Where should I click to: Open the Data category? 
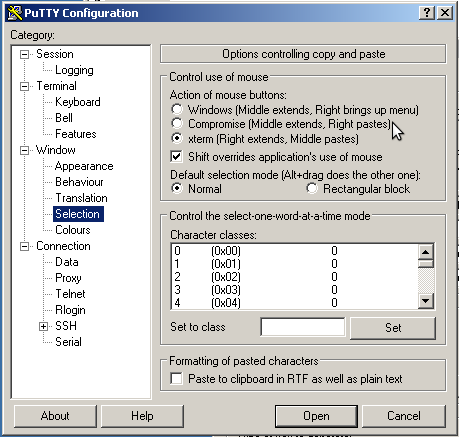[x=67, y=262]
